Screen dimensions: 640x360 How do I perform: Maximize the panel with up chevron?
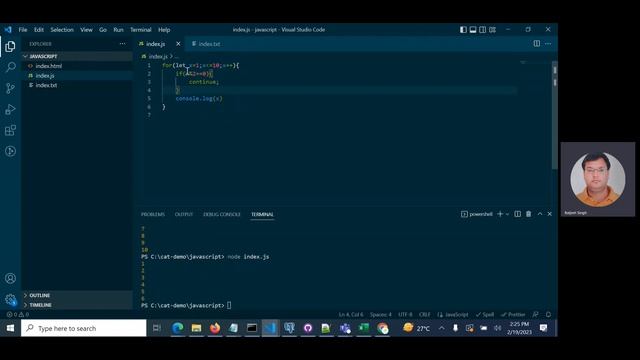coord(540,214)
